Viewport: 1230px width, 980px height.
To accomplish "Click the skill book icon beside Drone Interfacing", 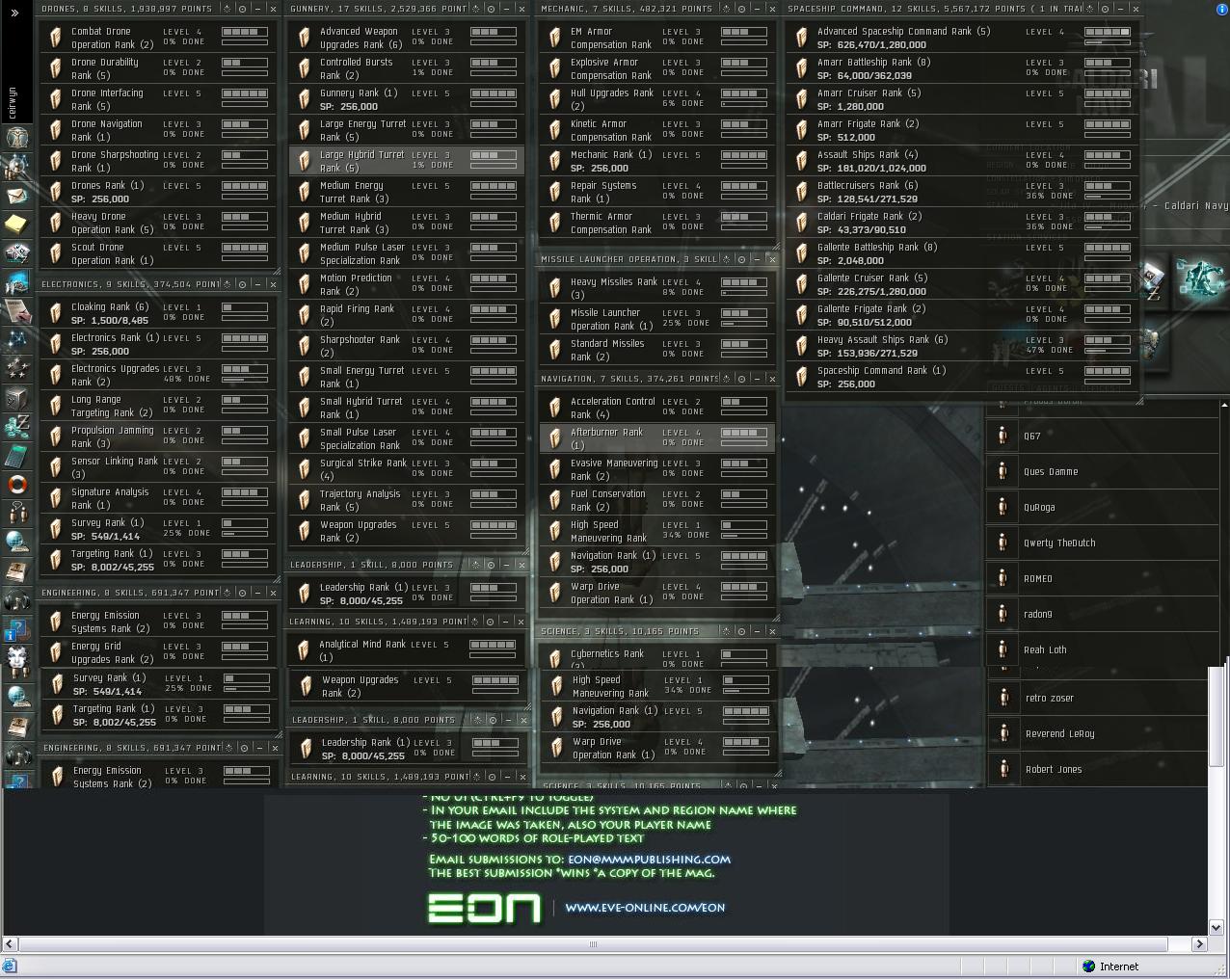I will pyautogui.click(x=55, y=99).
